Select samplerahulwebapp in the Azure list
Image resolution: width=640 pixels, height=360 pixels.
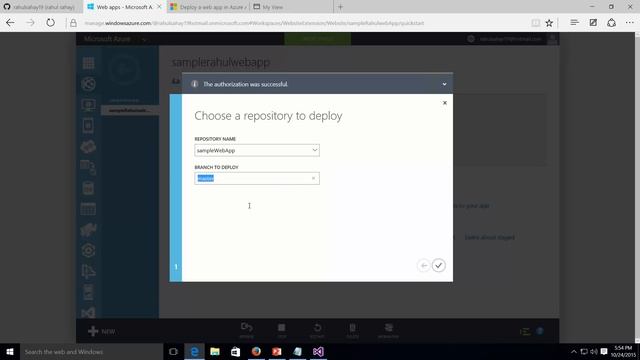point(130,110)
